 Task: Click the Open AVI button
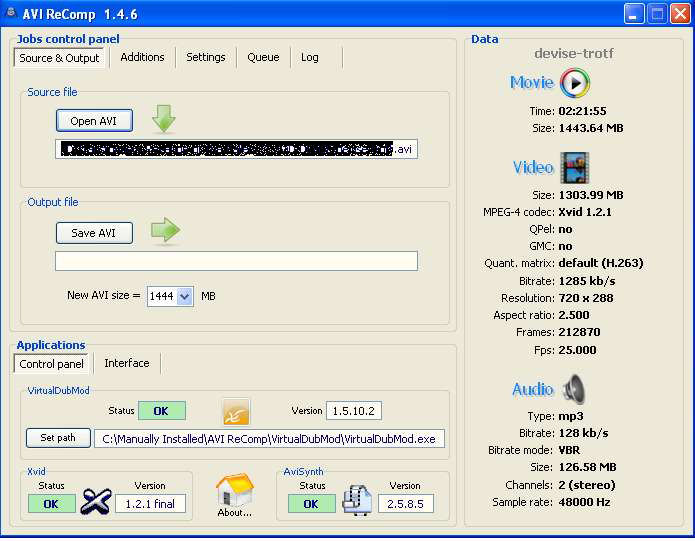pos(94,121)
